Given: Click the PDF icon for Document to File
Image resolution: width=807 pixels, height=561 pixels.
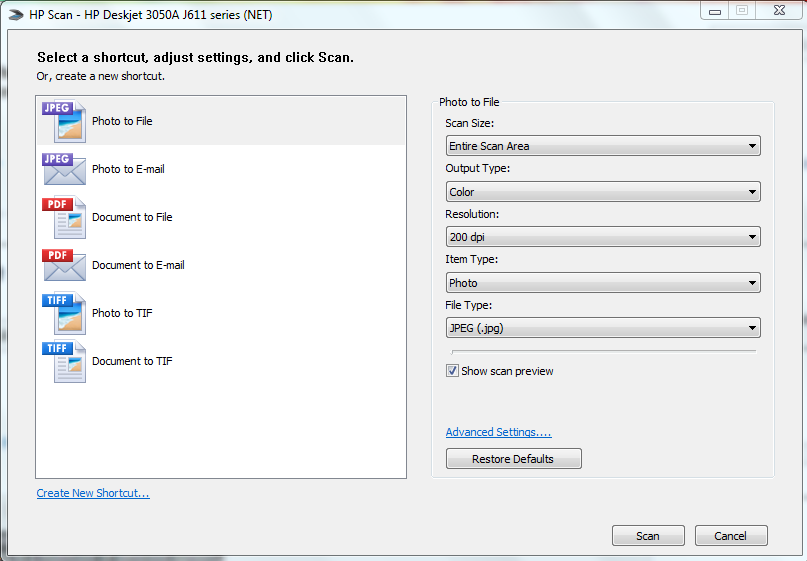Looking at the screenshot, I should 64,217.
